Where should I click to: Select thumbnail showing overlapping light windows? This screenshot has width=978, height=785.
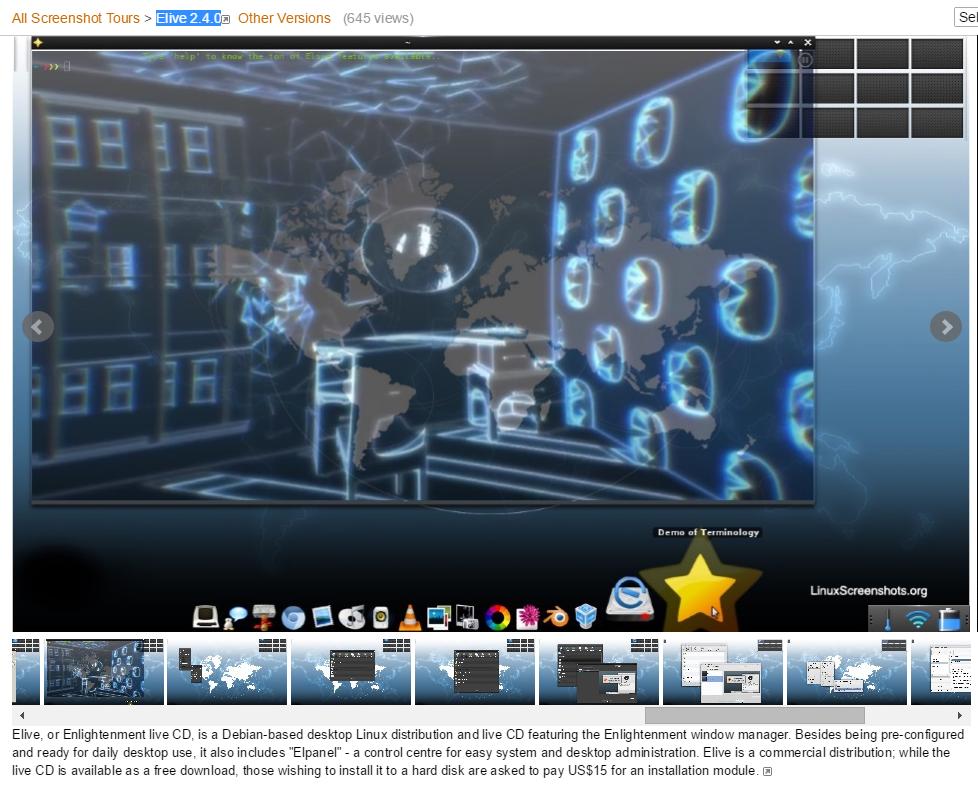click(x=723, y=672)
